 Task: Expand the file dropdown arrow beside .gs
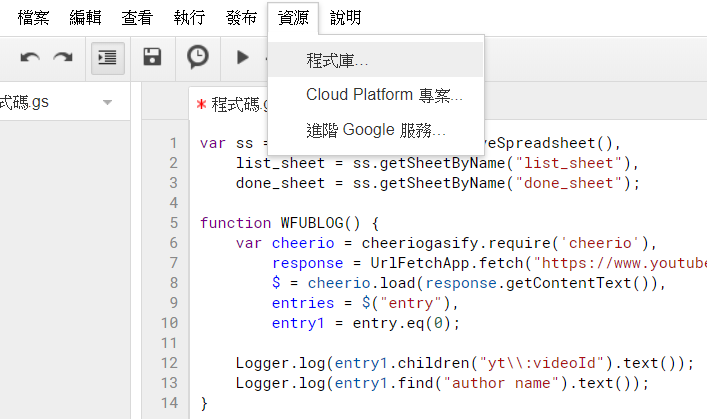pyautogui.click(x=107, y=102)
